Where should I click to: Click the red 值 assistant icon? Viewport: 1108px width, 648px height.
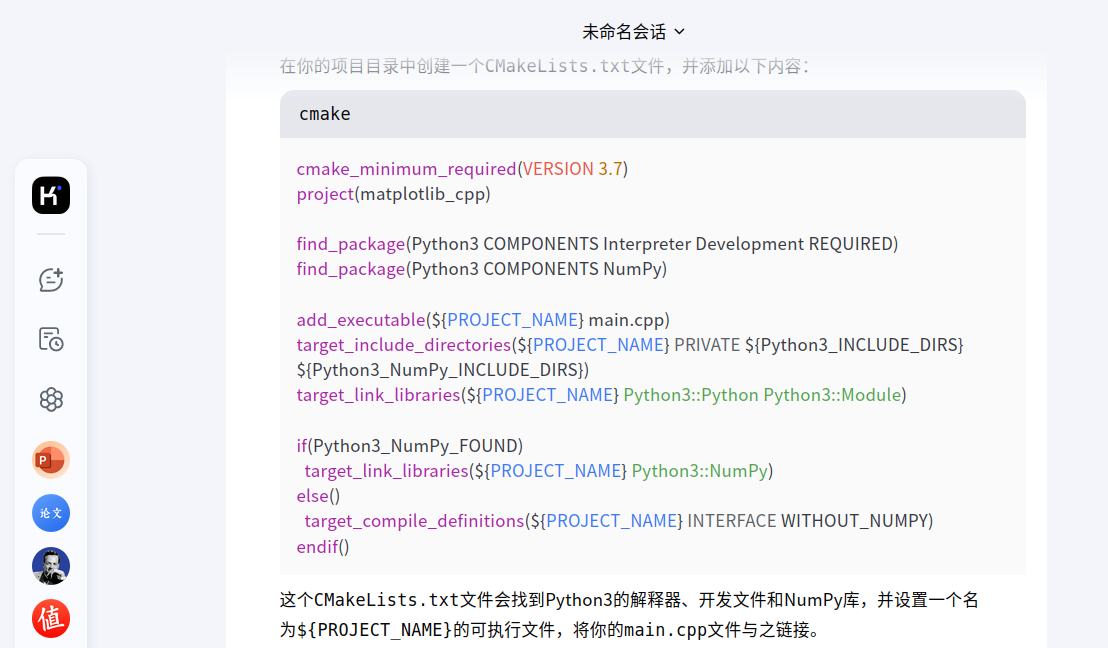pyautogui.click(x=50, y=619)
